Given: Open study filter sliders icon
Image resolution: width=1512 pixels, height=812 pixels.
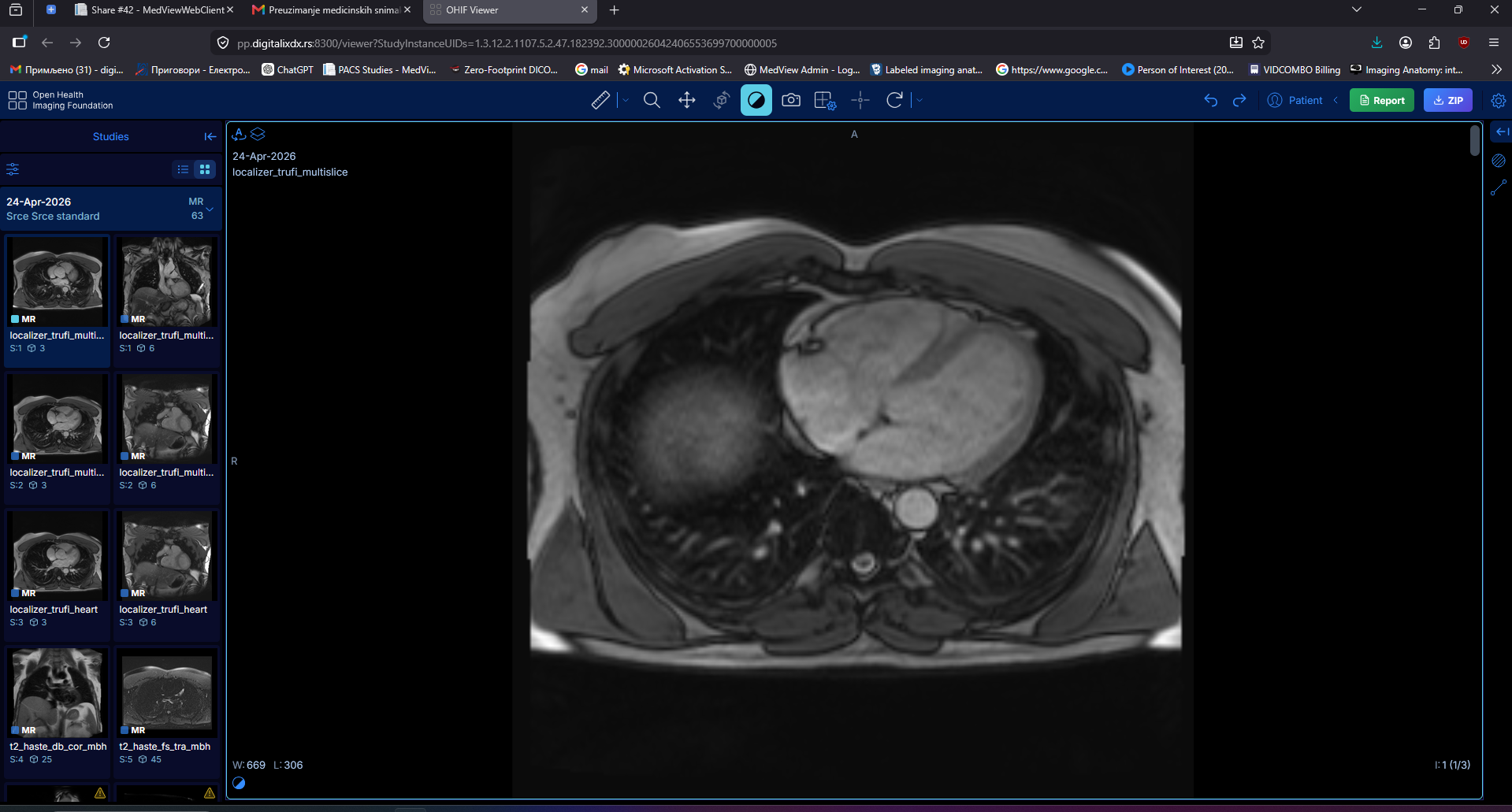Looking at the screenshot, I should [13, 169].
